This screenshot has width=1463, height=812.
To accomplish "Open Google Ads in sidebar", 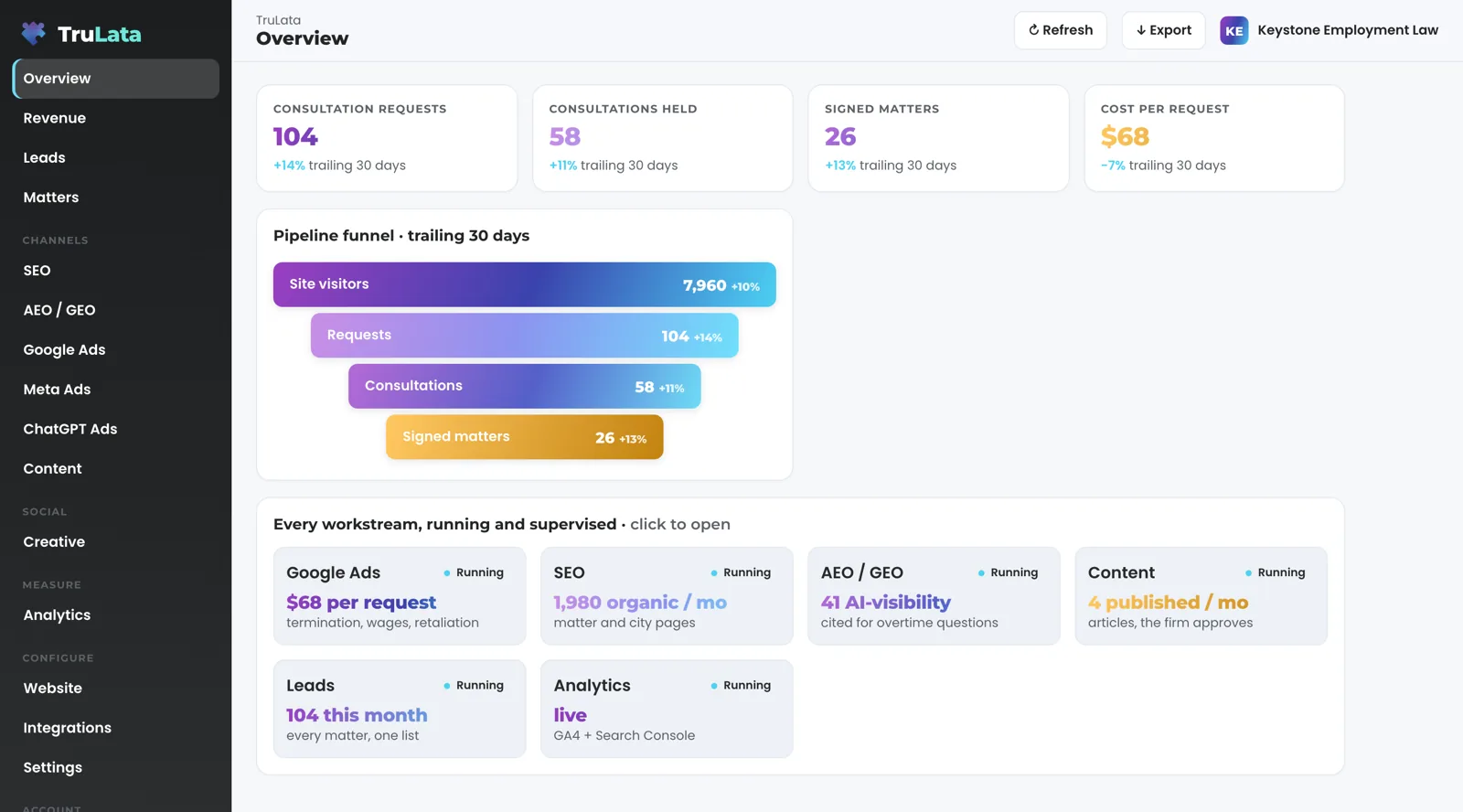I will 116,349.
